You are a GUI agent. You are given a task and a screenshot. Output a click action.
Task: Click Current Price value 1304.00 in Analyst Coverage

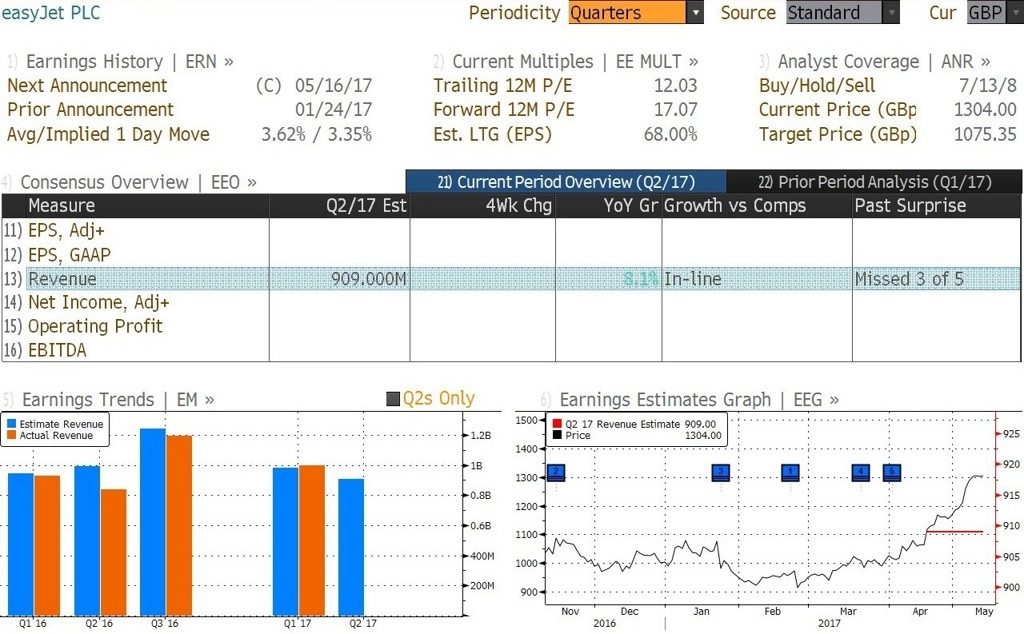pos(985,110)
